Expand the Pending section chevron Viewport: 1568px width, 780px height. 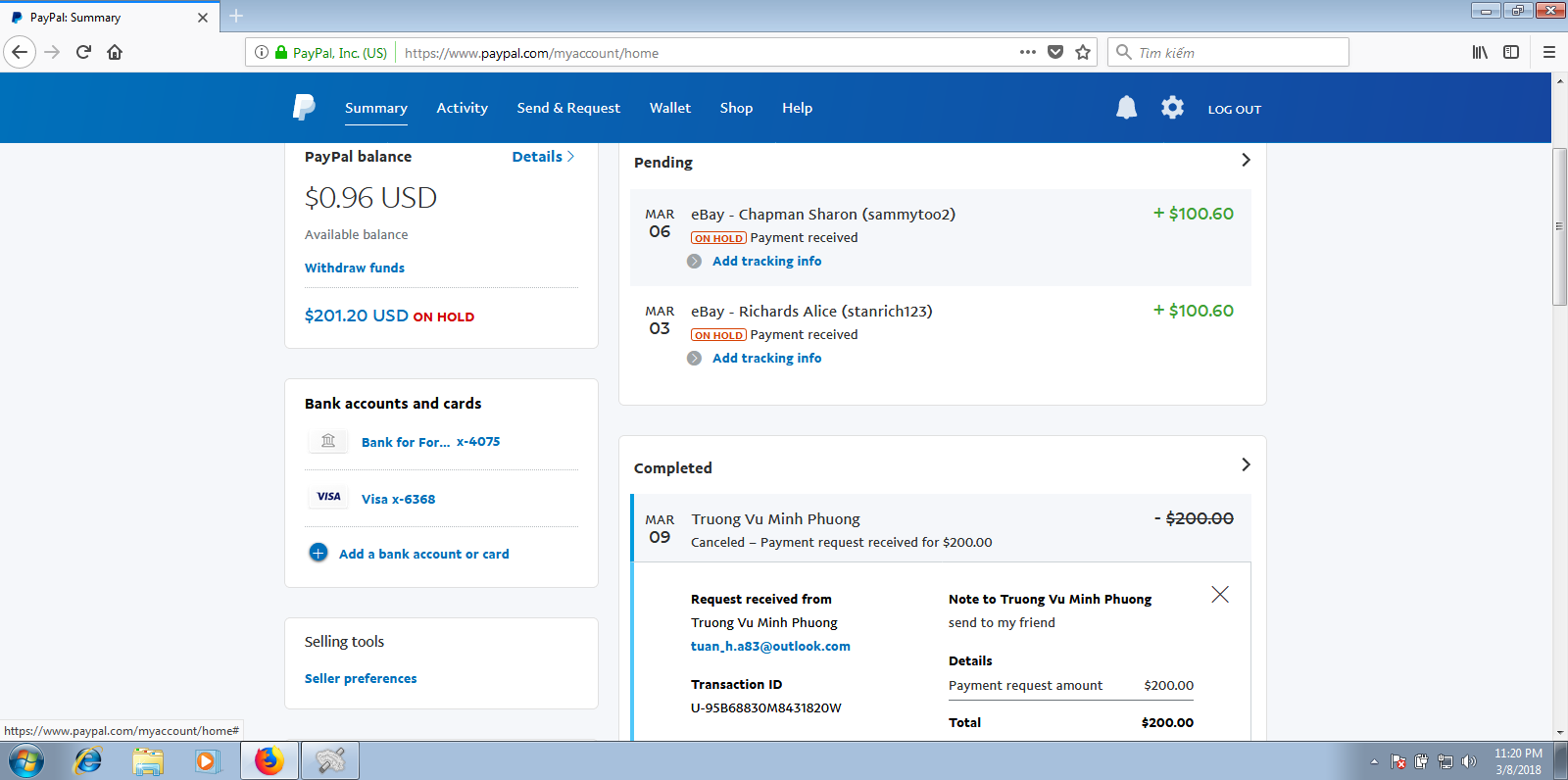coord(1246,160)
